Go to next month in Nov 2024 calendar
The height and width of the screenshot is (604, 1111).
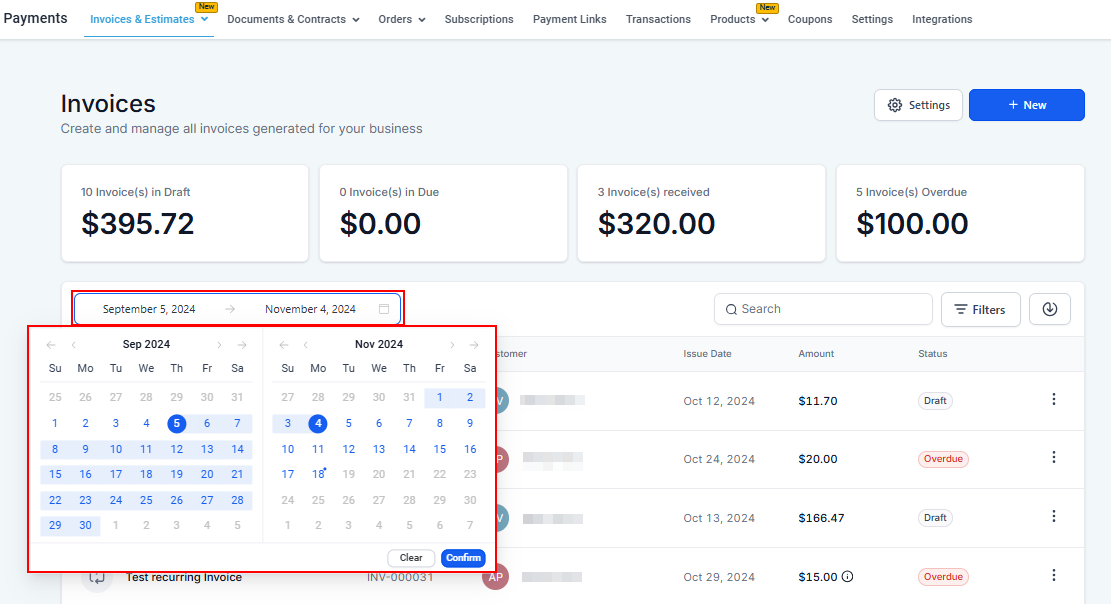click(x=452, y=345)
